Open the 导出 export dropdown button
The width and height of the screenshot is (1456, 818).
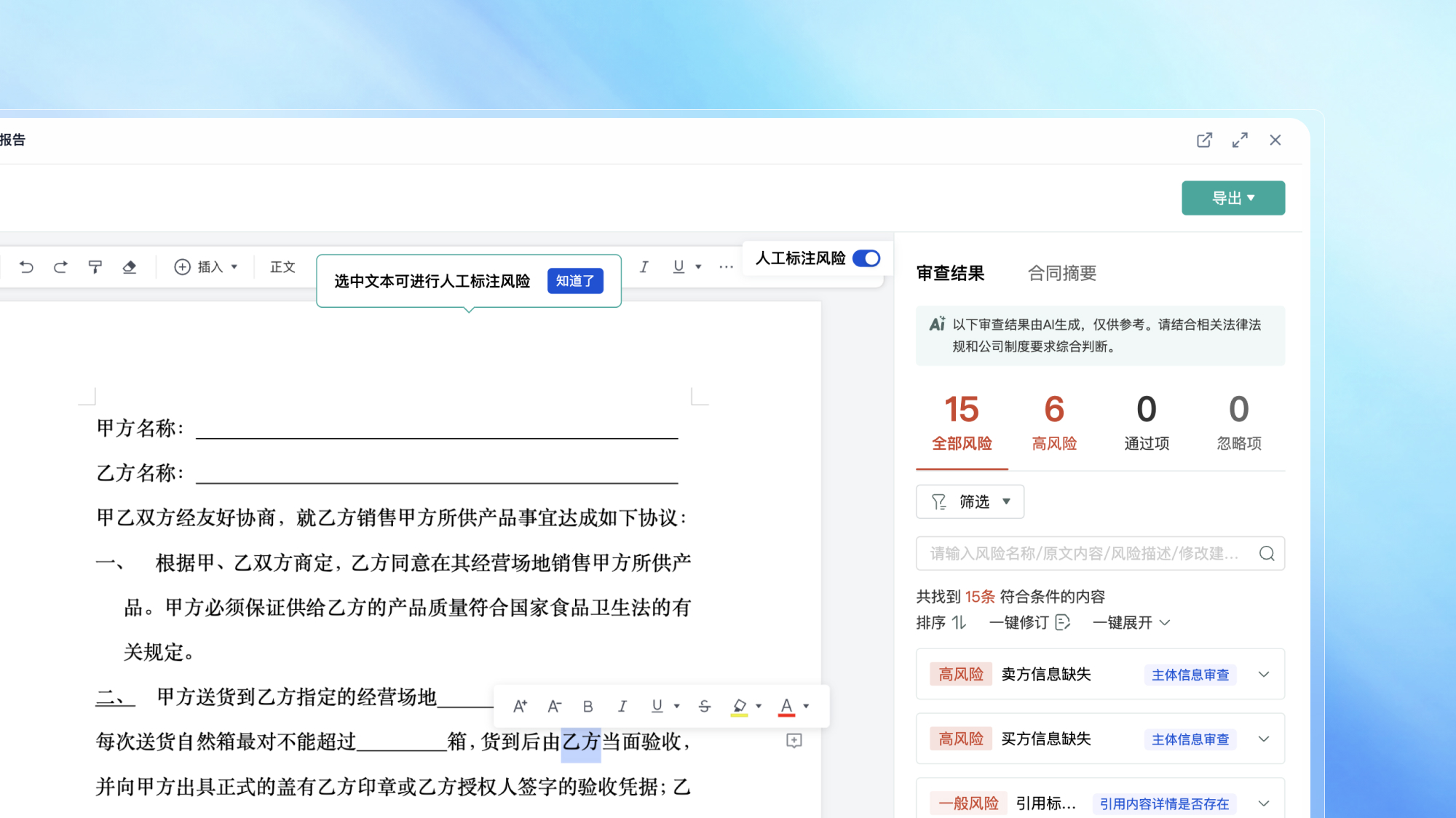(x=1233, y=198)
